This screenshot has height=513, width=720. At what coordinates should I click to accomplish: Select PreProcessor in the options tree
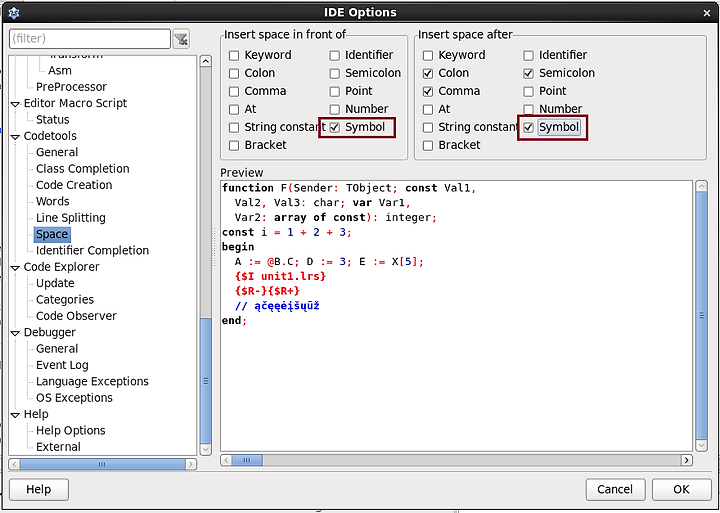[71, 87]
